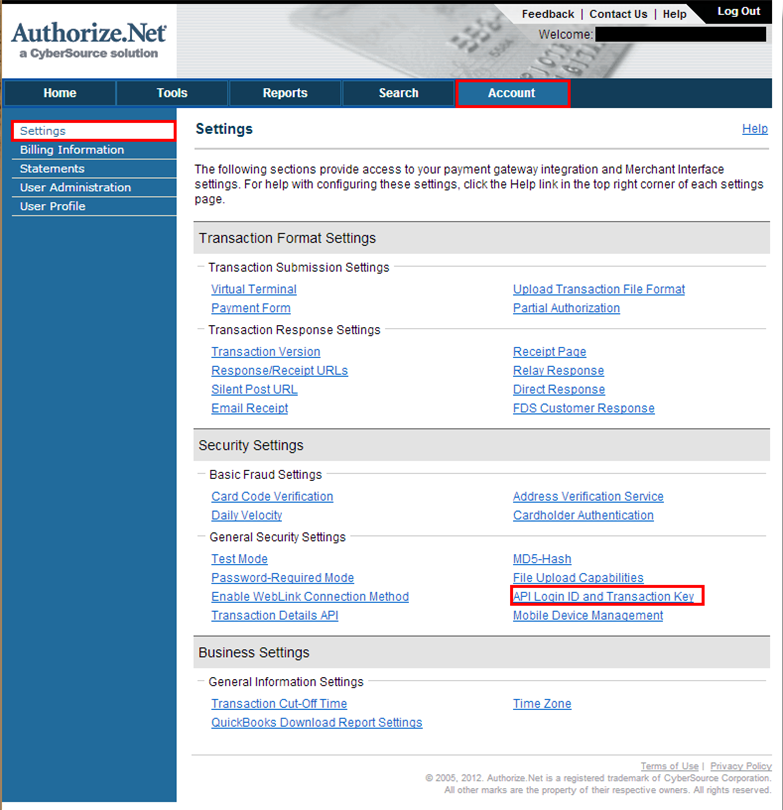783x810 pixels.
Task: Click the Test Mode link
Action: tap(239, 559)
